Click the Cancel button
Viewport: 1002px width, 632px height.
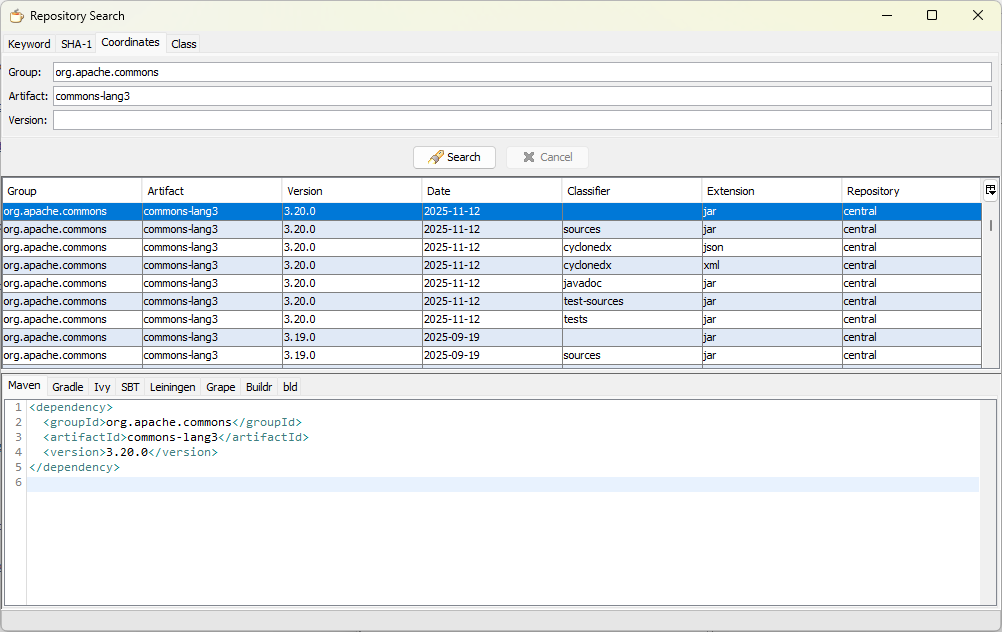click(547, 157)
